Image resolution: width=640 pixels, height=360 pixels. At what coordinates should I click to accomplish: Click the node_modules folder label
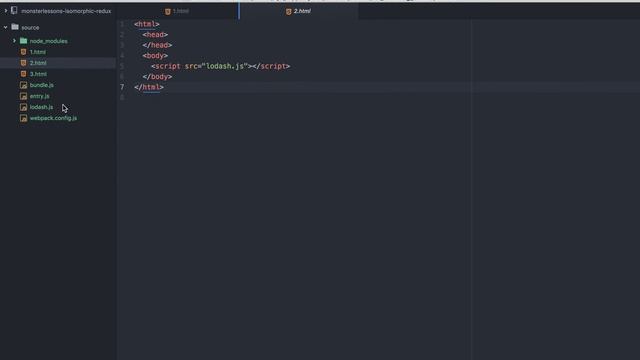(49, 41)
